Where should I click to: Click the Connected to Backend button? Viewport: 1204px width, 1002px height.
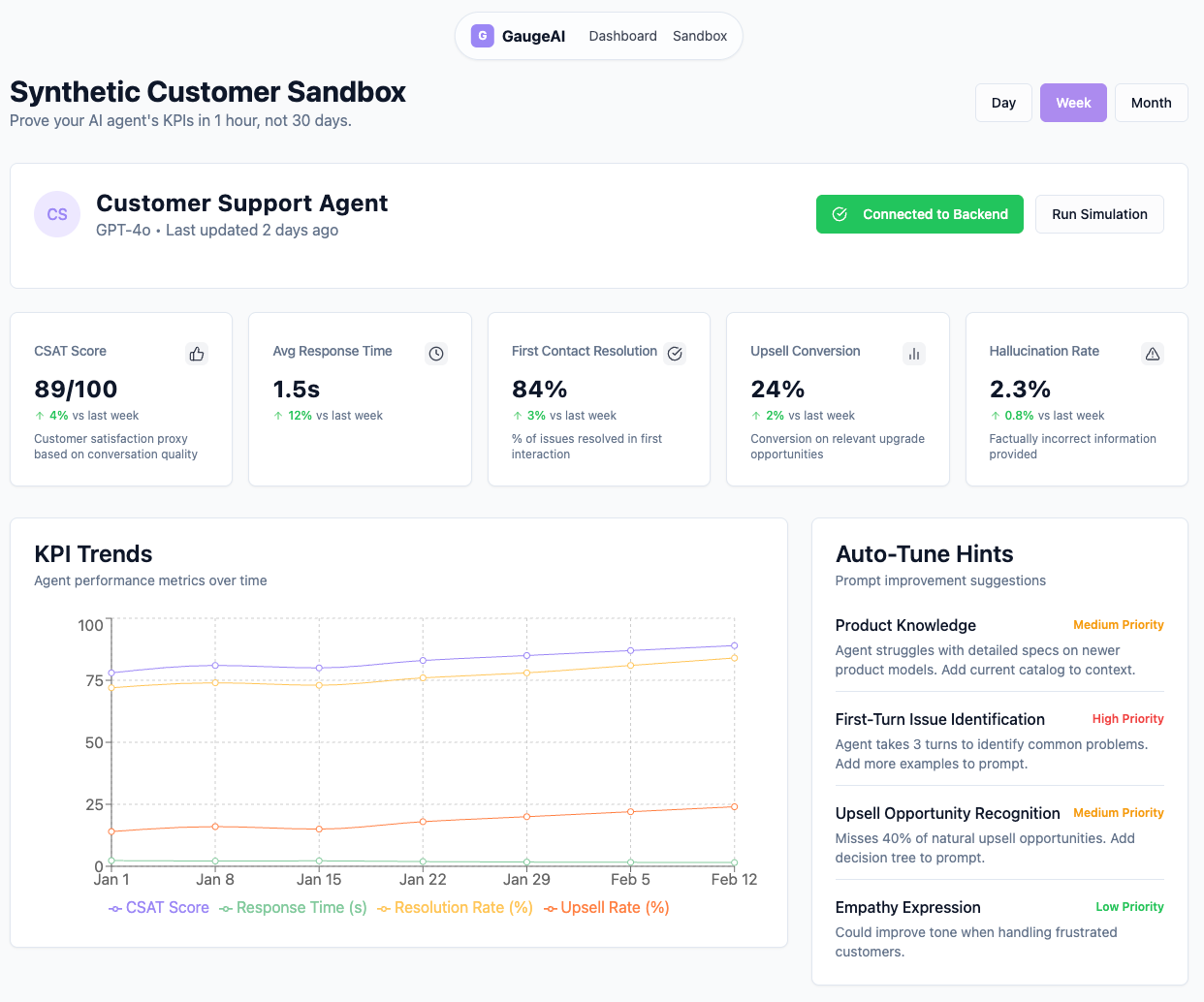(x=919, y=214)
